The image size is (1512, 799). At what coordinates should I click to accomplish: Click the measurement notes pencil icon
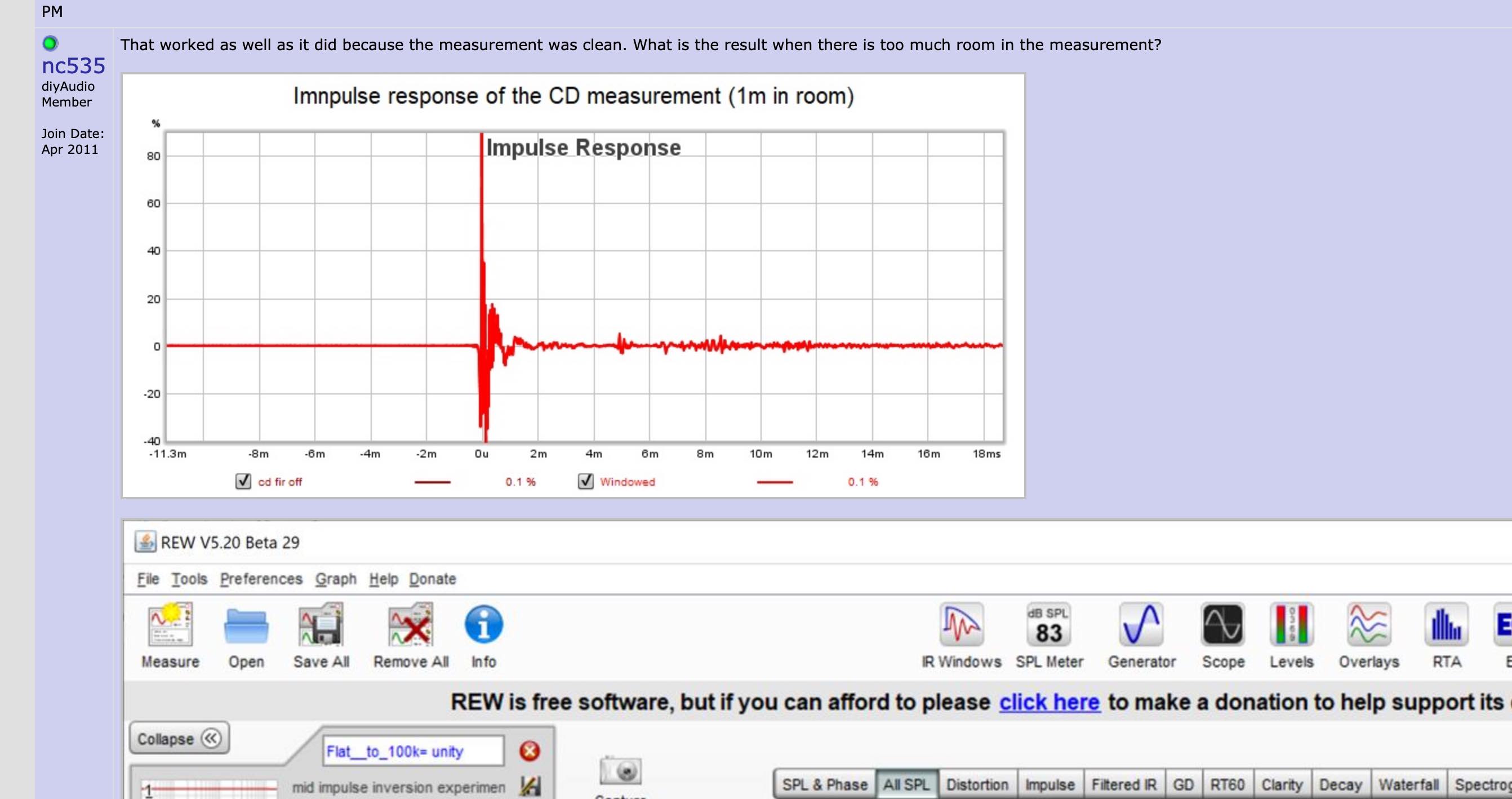point(530,787)
